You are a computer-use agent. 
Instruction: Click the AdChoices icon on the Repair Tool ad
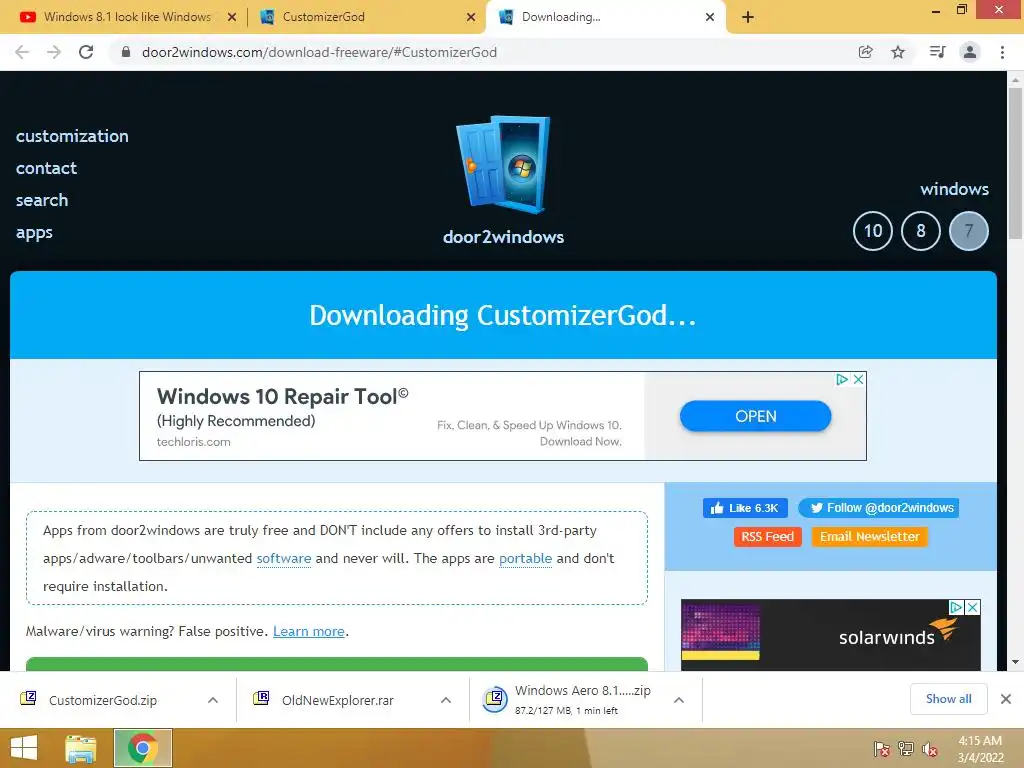tap(842, 379)
